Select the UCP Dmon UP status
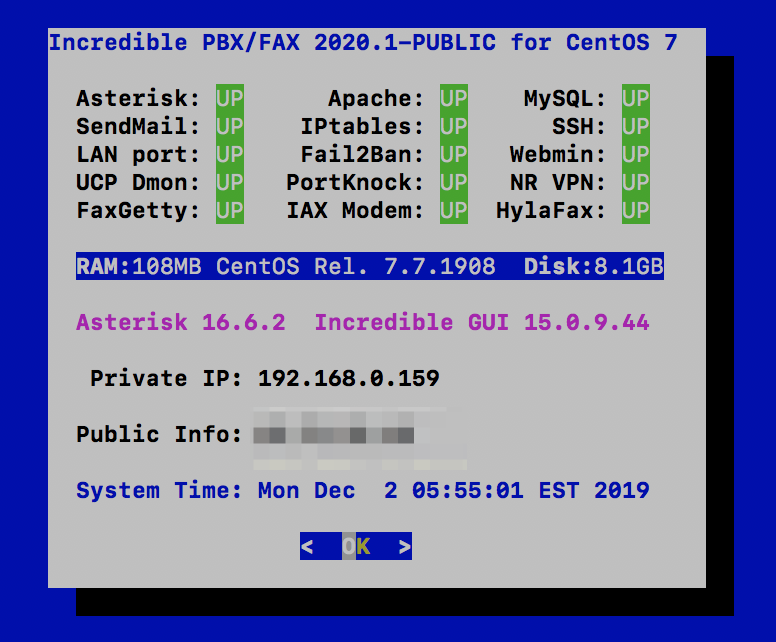The height and width of the screenshot is (642, 776). 230,182
